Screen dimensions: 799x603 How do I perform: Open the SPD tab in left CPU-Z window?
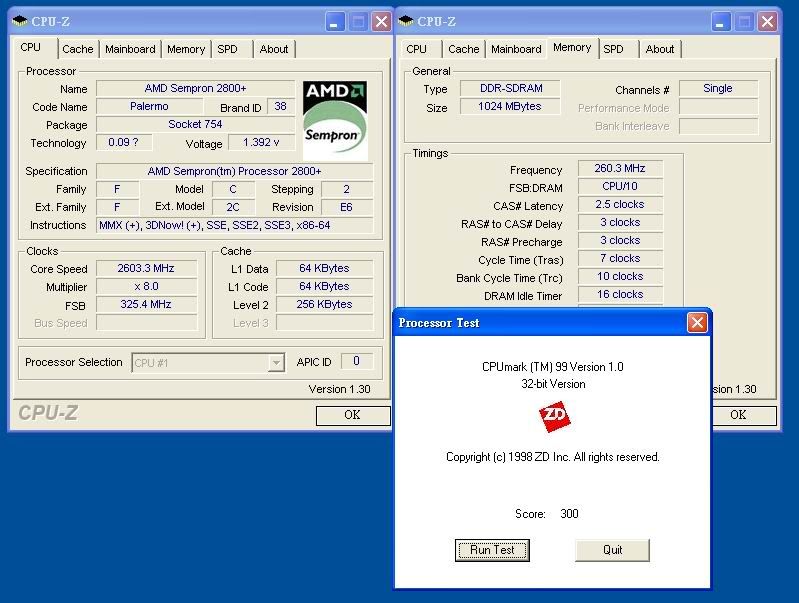click(x=227, y=49)
